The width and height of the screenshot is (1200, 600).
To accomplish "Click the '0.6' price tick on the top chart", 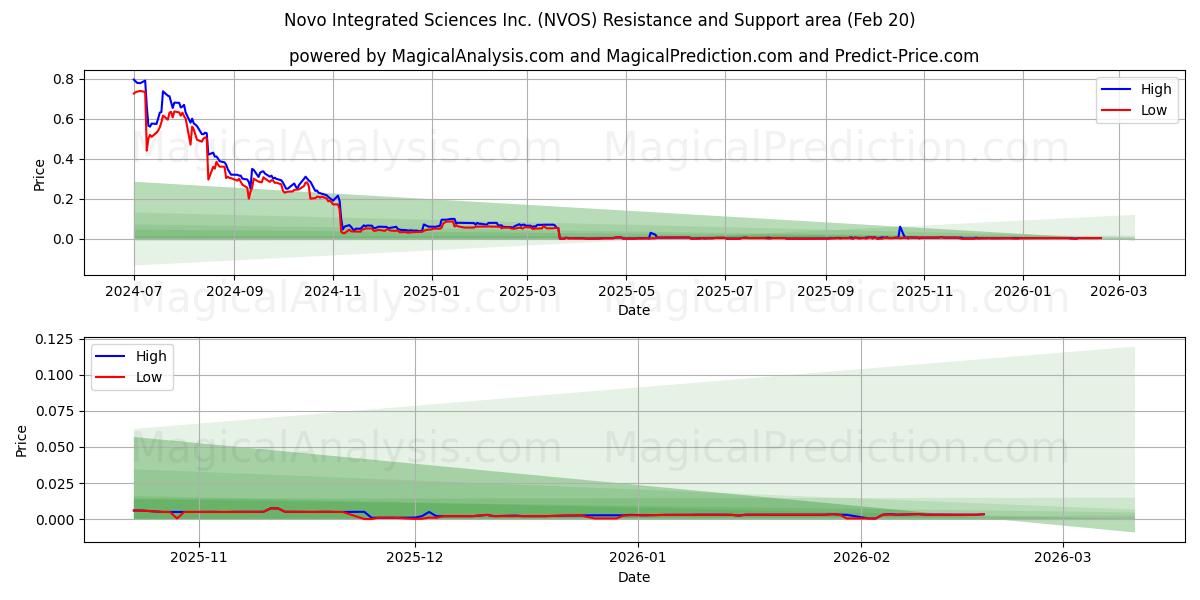I will pos(65,119).
